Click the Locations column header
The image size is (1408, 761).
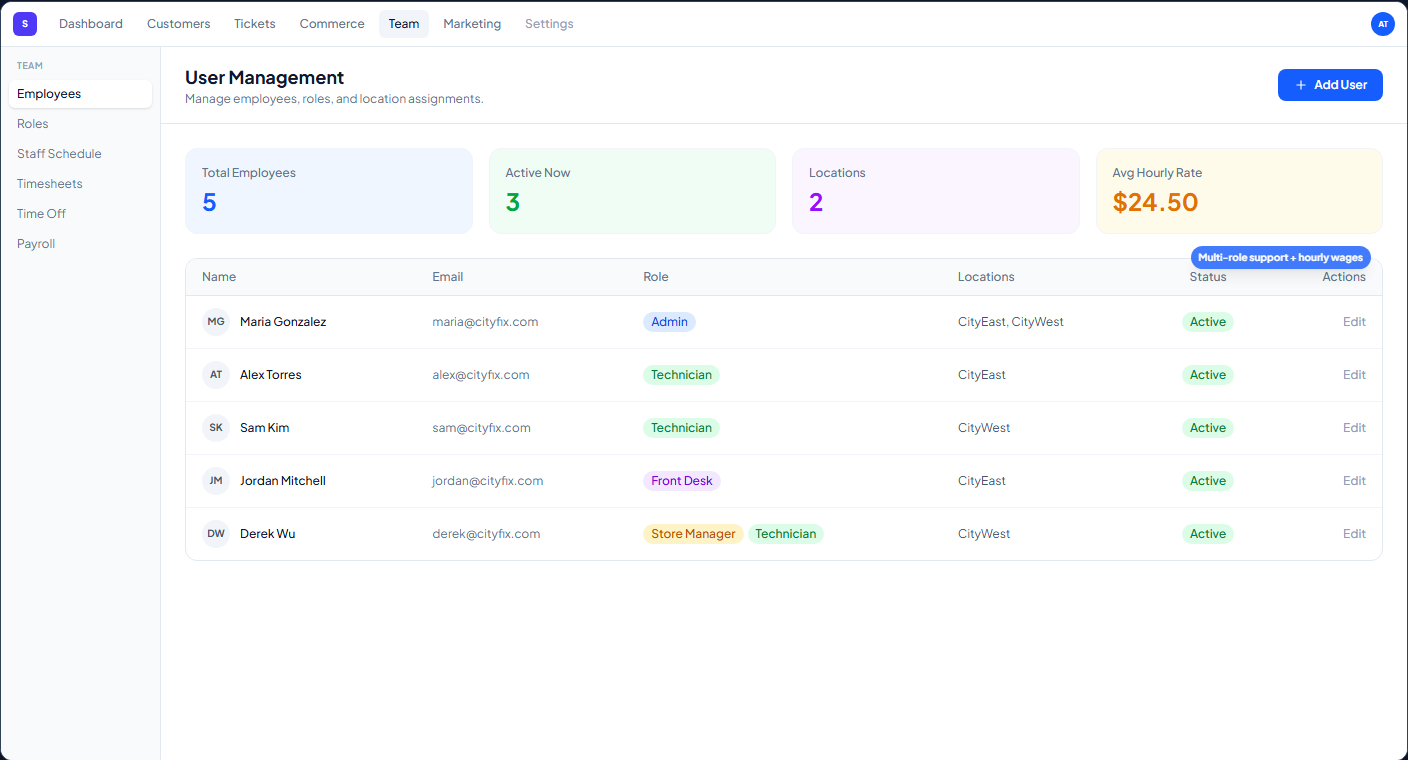[x=986, y=277]
